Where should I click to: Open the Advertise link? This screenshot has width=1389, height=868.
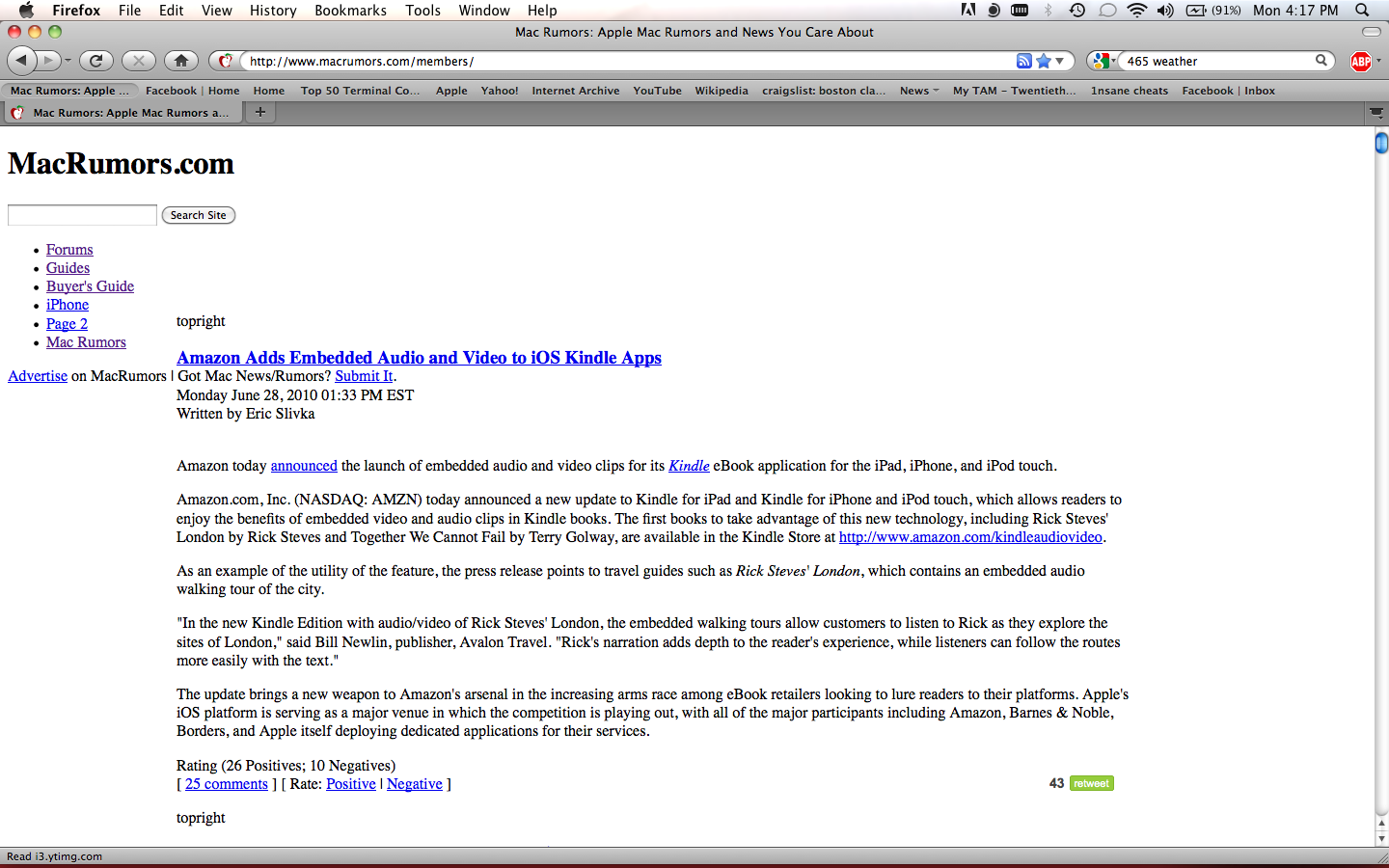38,376
